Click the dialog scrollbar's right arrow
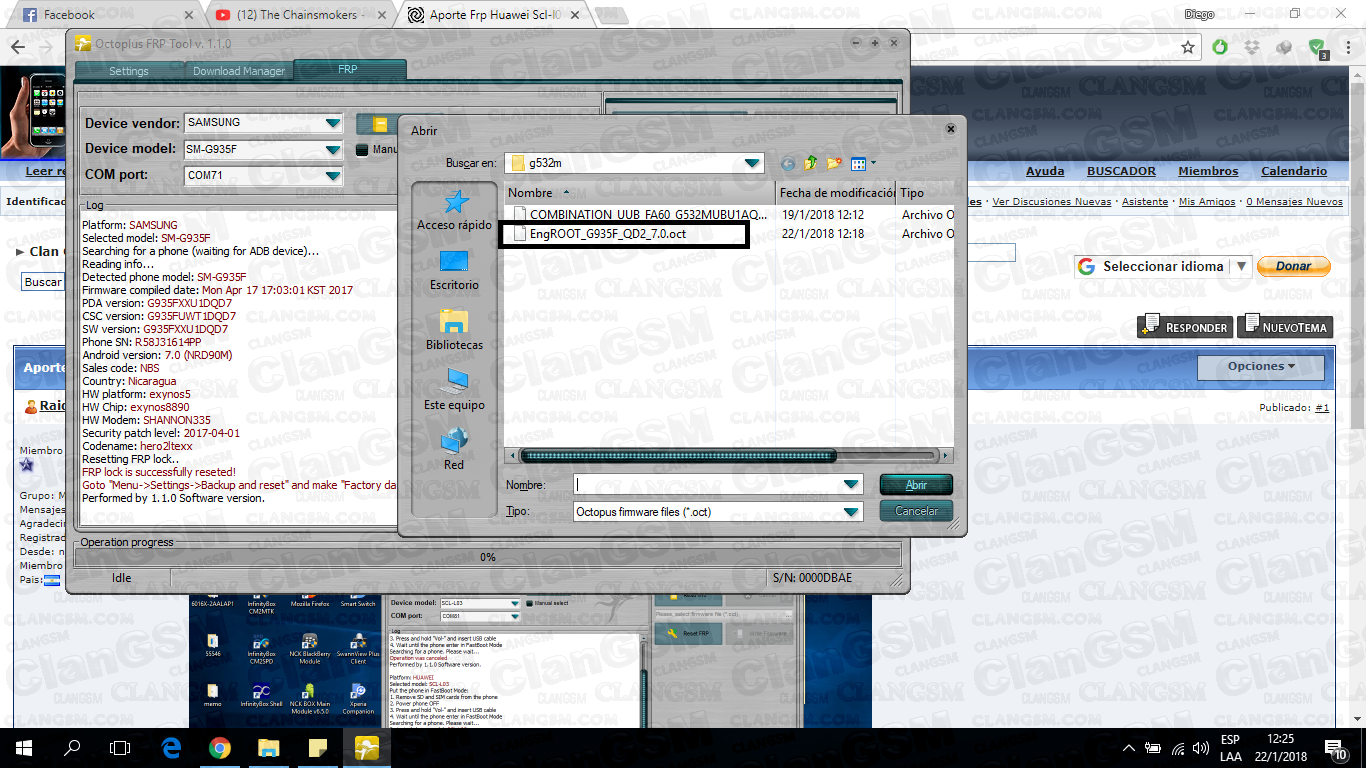1366x768 pixels. (x=946, y=456)
